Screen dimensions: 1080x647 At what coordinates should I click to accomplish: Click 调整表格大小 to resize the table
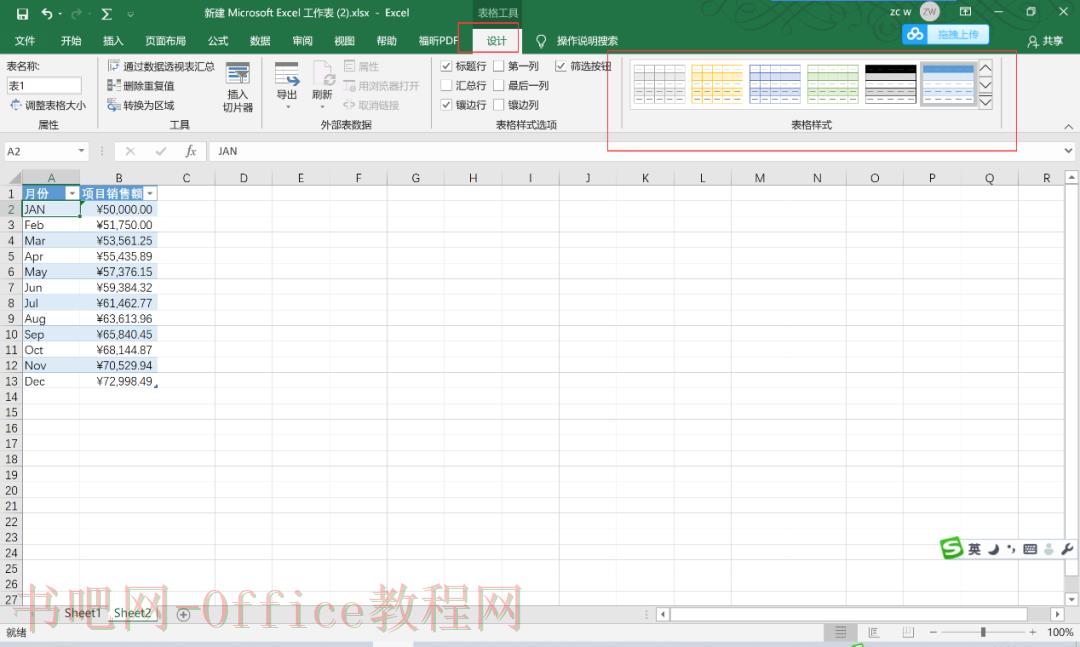pyautogui.click(x=48, y=105)
